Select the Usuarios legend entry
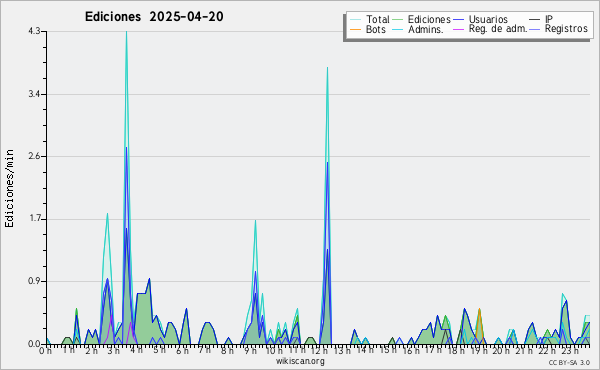 point(488,19)
